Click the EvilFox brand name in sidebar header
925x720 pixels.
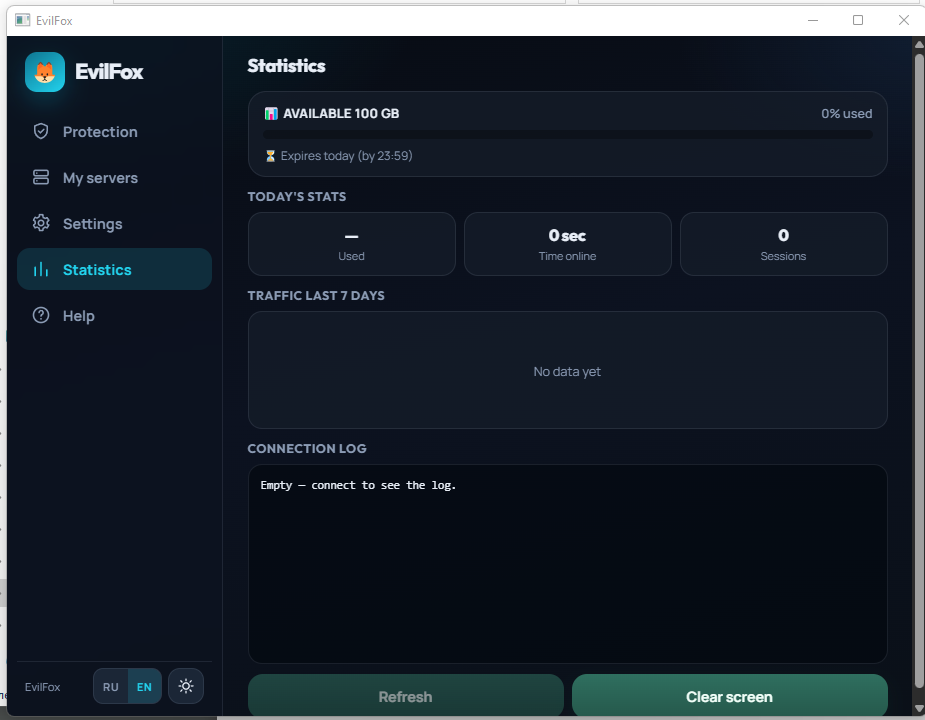click(x=109, y=72)
